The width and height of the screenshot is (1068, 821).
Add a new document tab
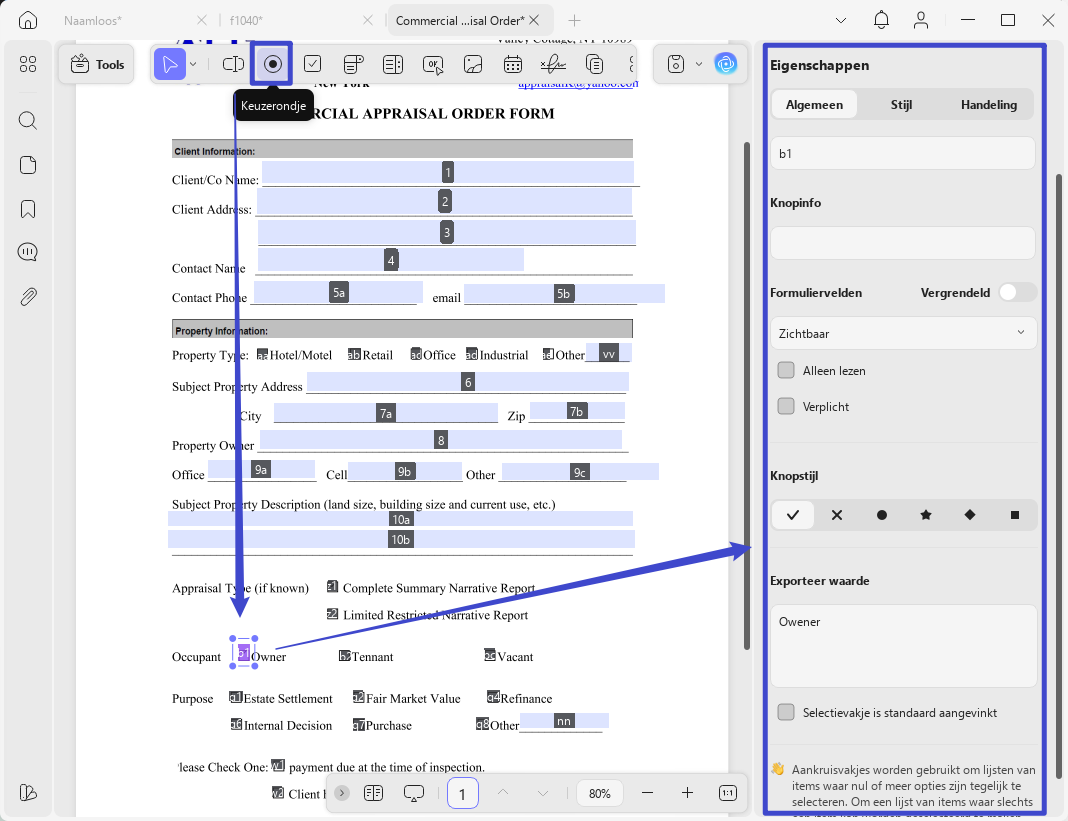tap(574, 20)
